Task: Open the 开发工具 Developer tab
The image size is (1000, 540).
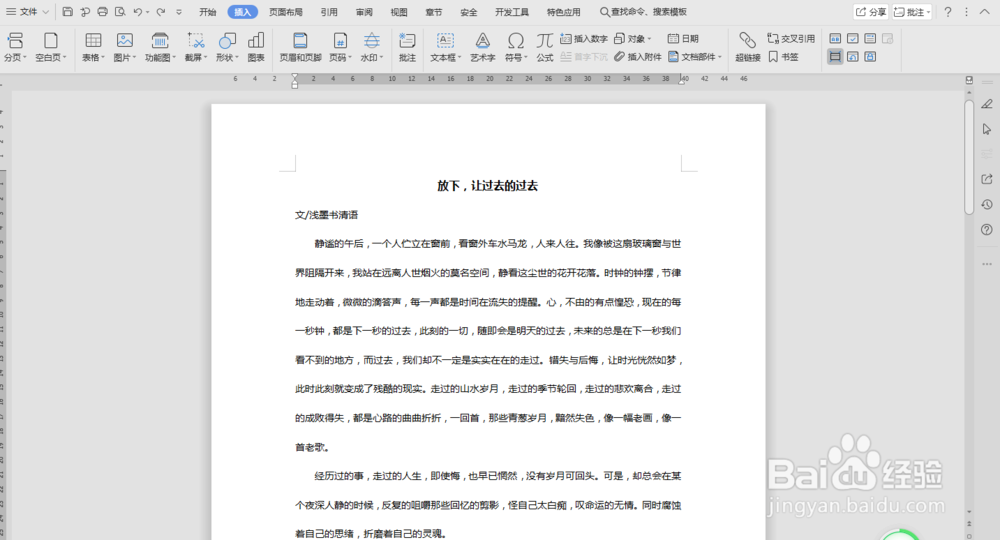Action: 512,11
